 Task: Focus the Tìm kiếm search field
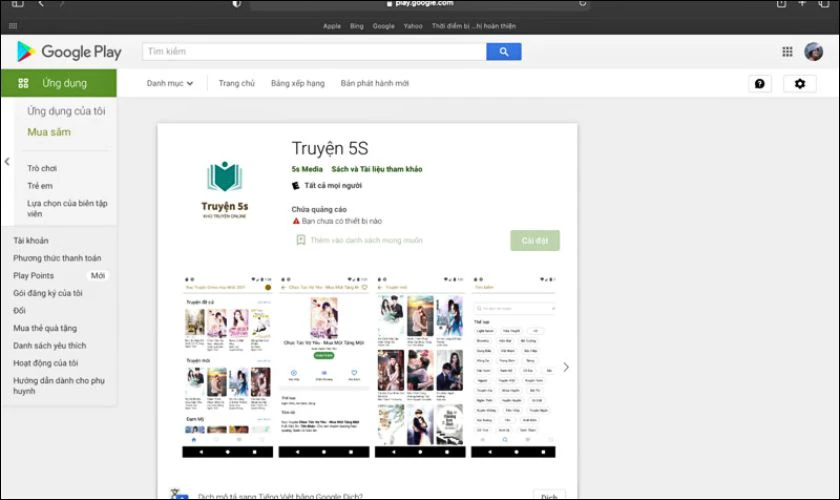click(x=314, y=51)
